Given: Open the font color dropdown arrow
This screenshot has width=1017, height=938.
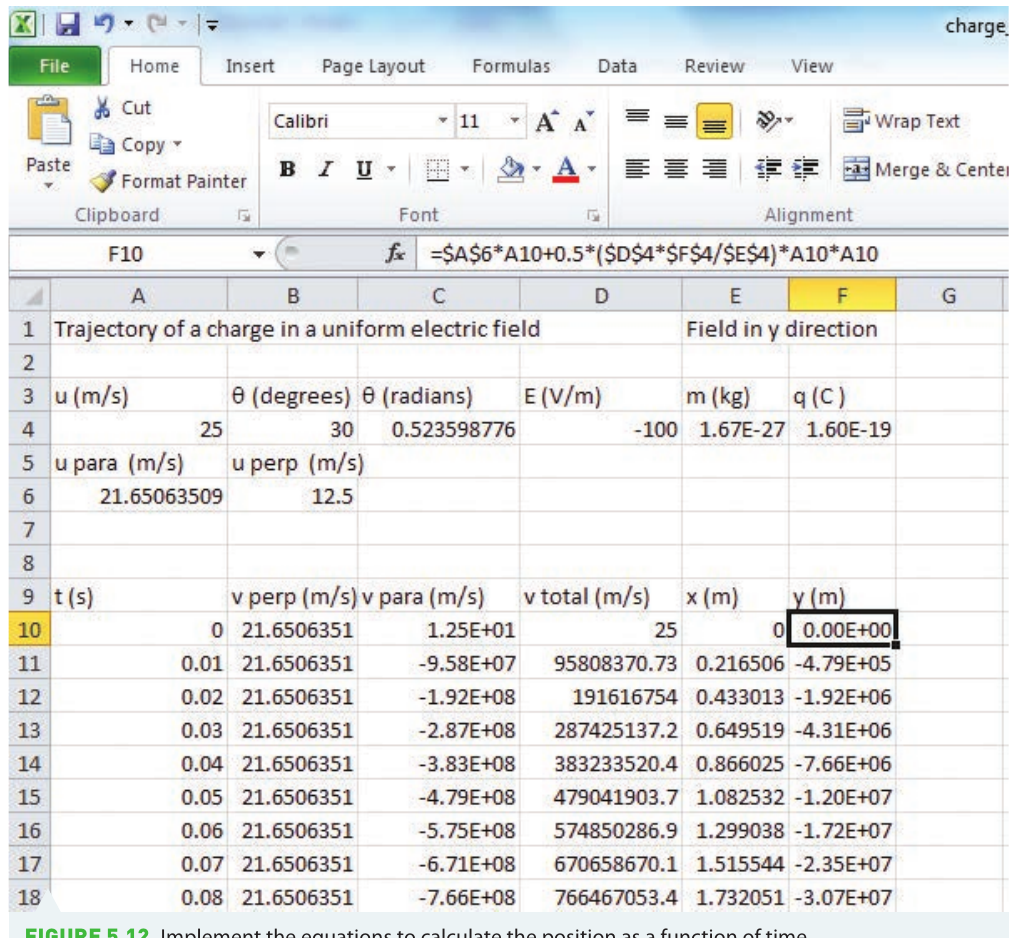Looking at the screenshot, I should click(592, 169).
